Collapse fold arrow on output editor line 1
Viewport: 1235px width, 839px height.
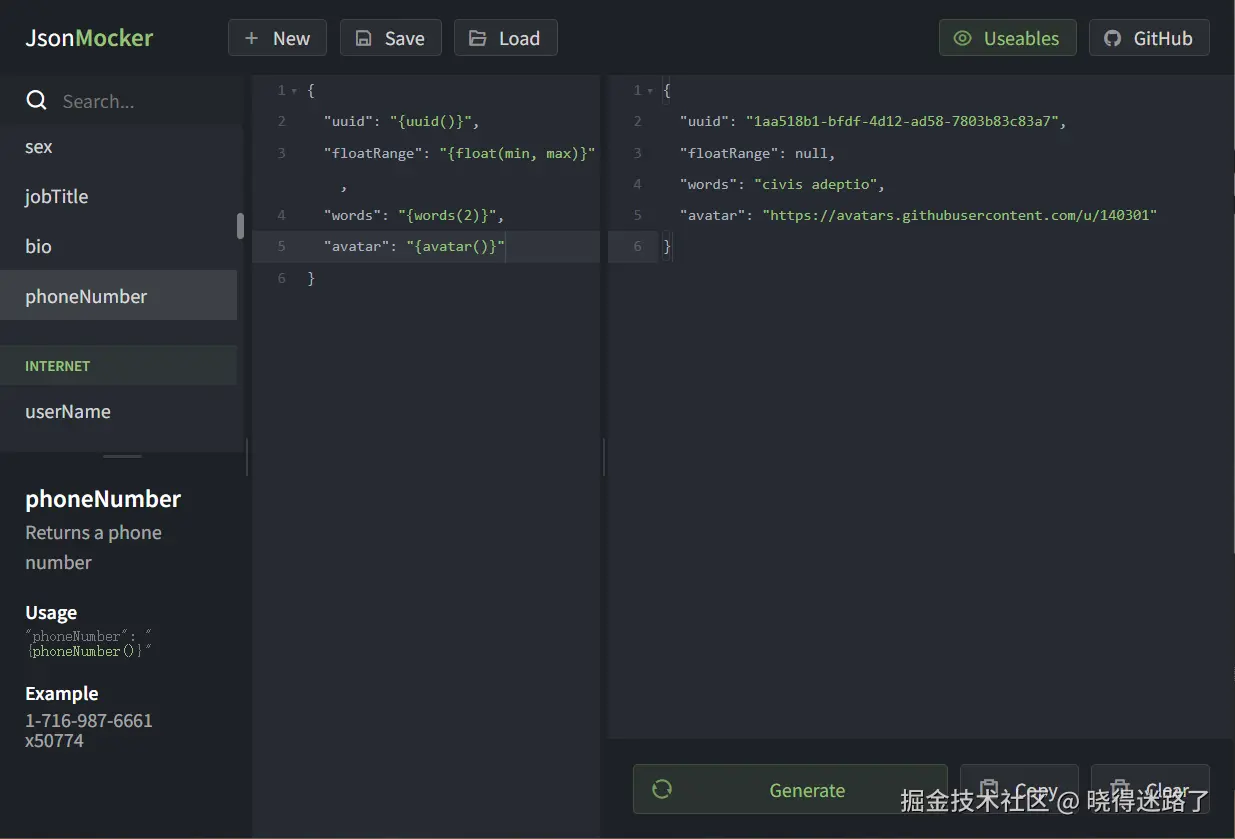[650, 91]
